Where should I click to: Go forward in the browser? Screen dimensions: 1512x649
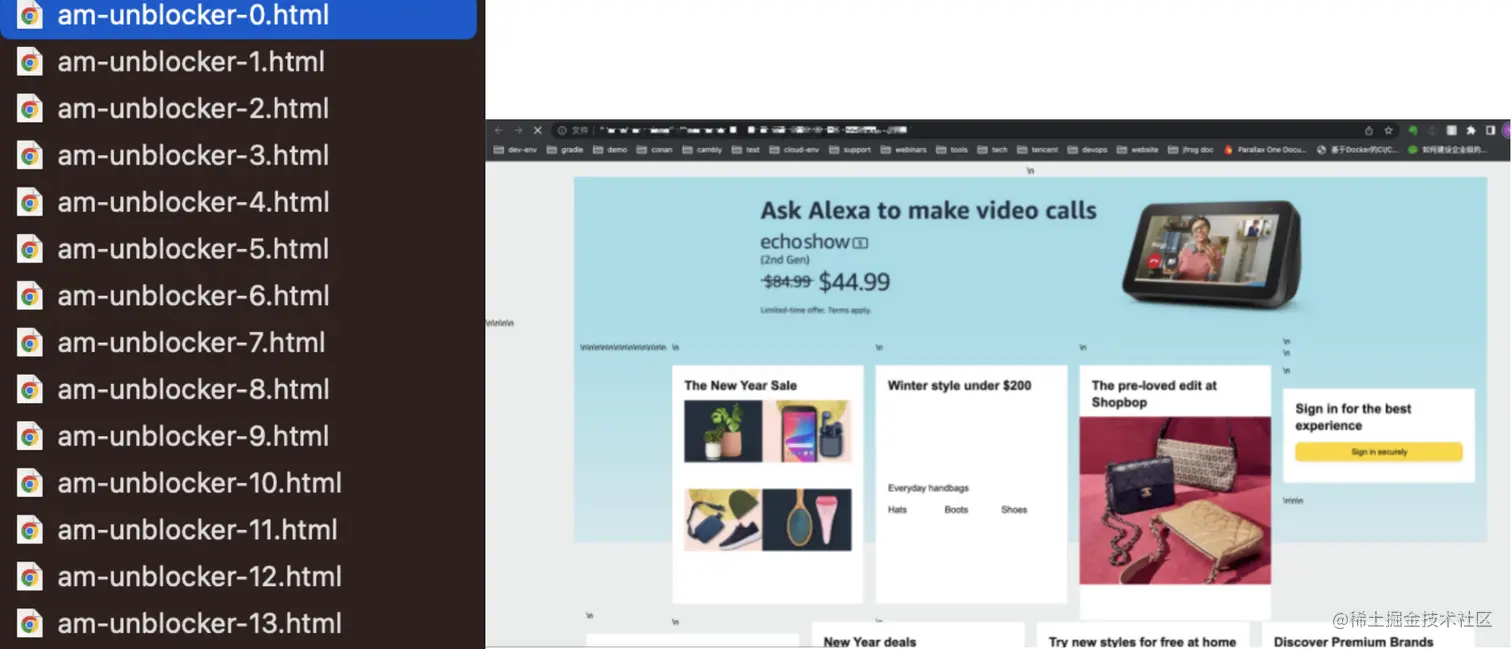point(518,130)
